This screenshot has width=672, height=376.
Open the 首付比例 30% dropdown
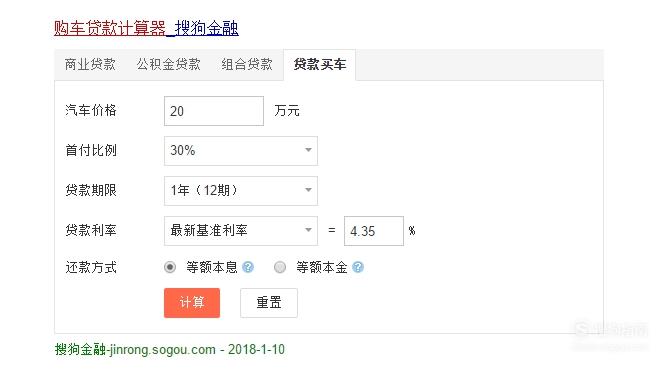click(241, 151)
